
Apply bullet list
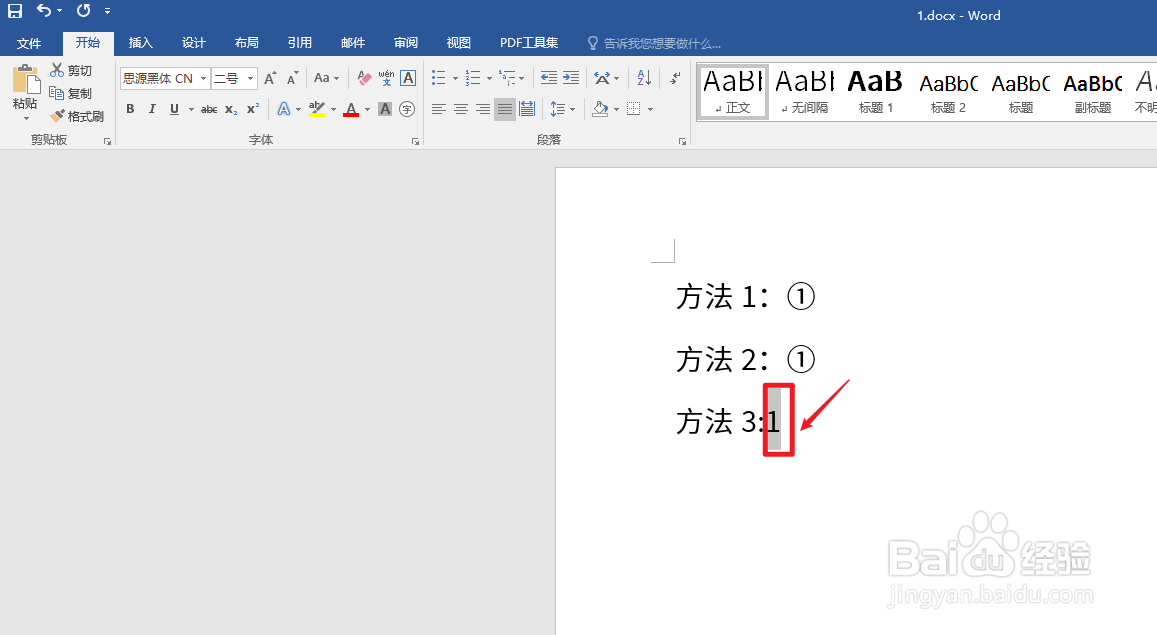pos(439,78)
